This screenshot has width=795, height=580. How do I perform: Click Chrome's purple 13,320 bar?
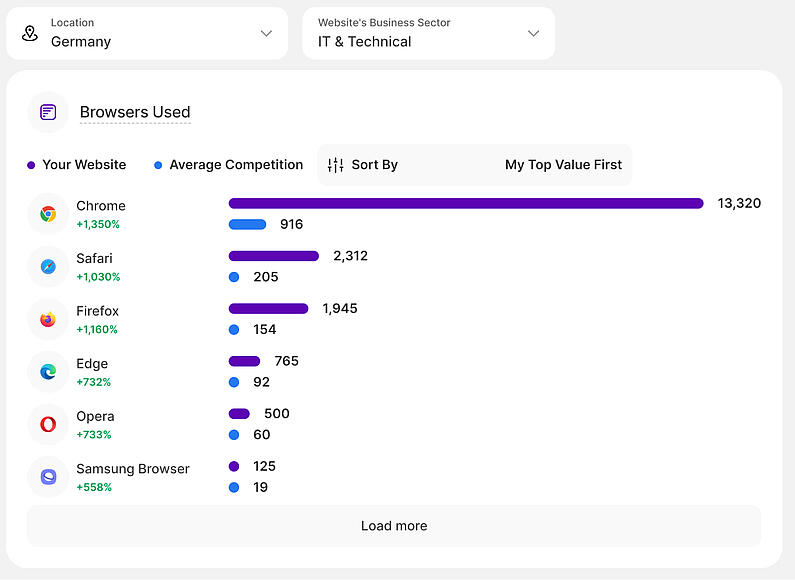click(466, 203)
